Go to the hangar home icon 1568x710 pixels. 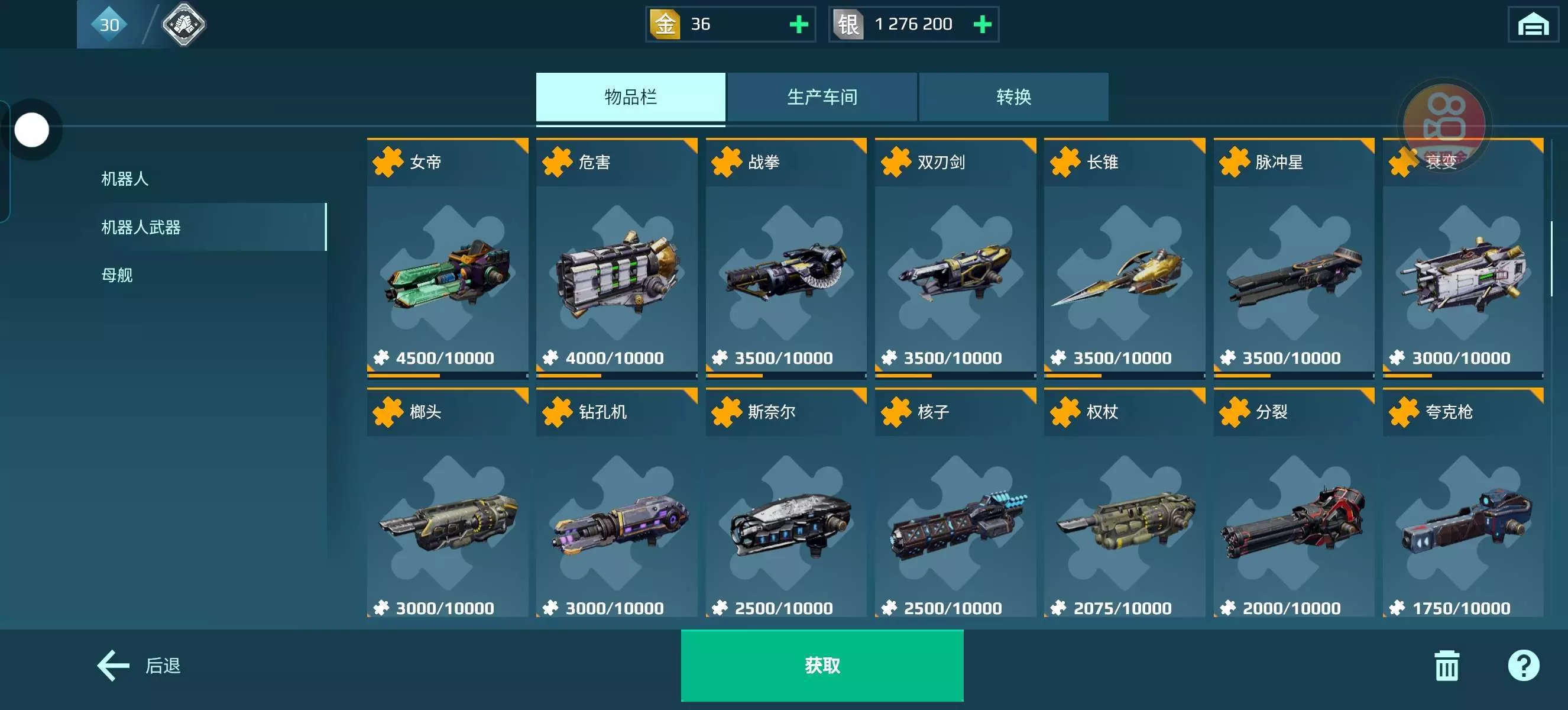1533,24
